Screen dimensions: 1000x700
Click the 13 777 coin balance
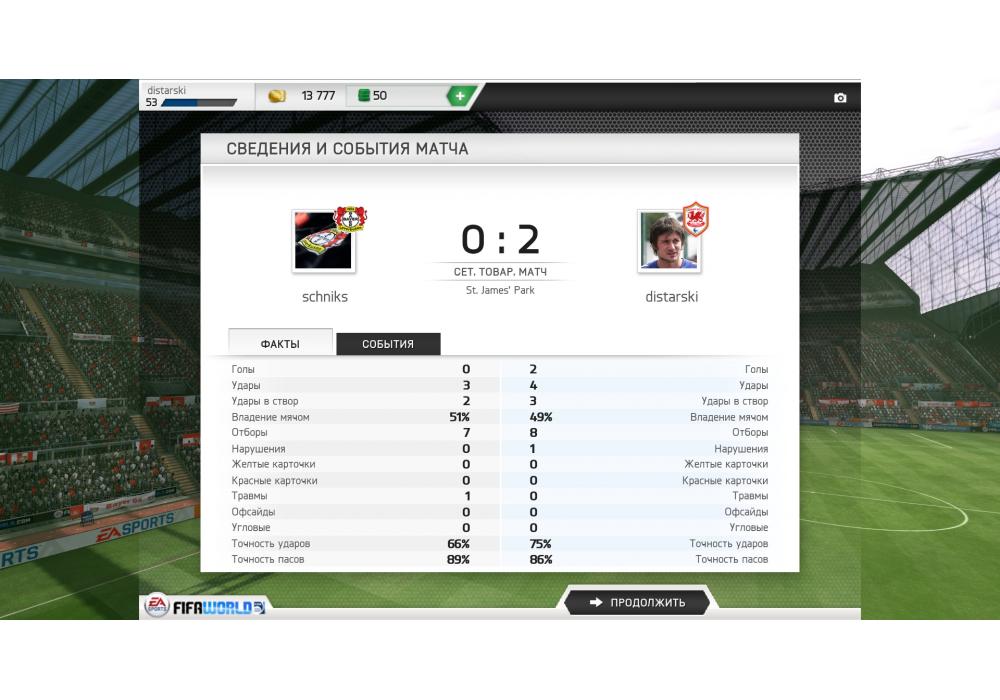318,96
